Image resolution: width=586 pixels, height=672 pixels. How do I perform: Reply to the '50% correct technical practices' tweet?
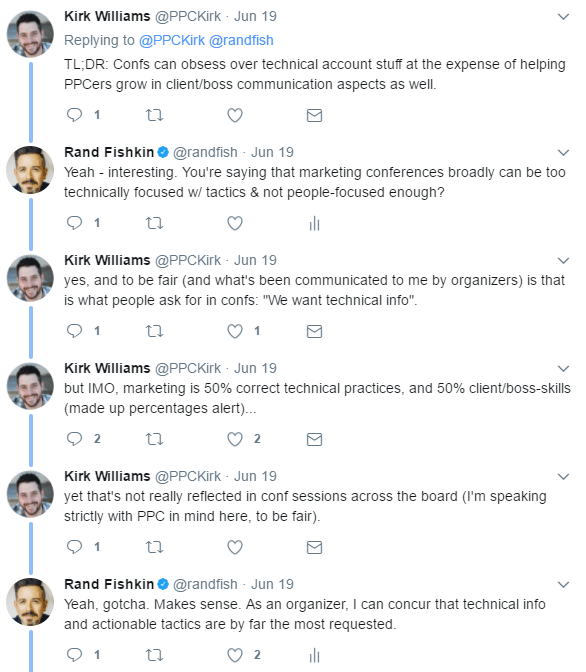tap(75, 439)
